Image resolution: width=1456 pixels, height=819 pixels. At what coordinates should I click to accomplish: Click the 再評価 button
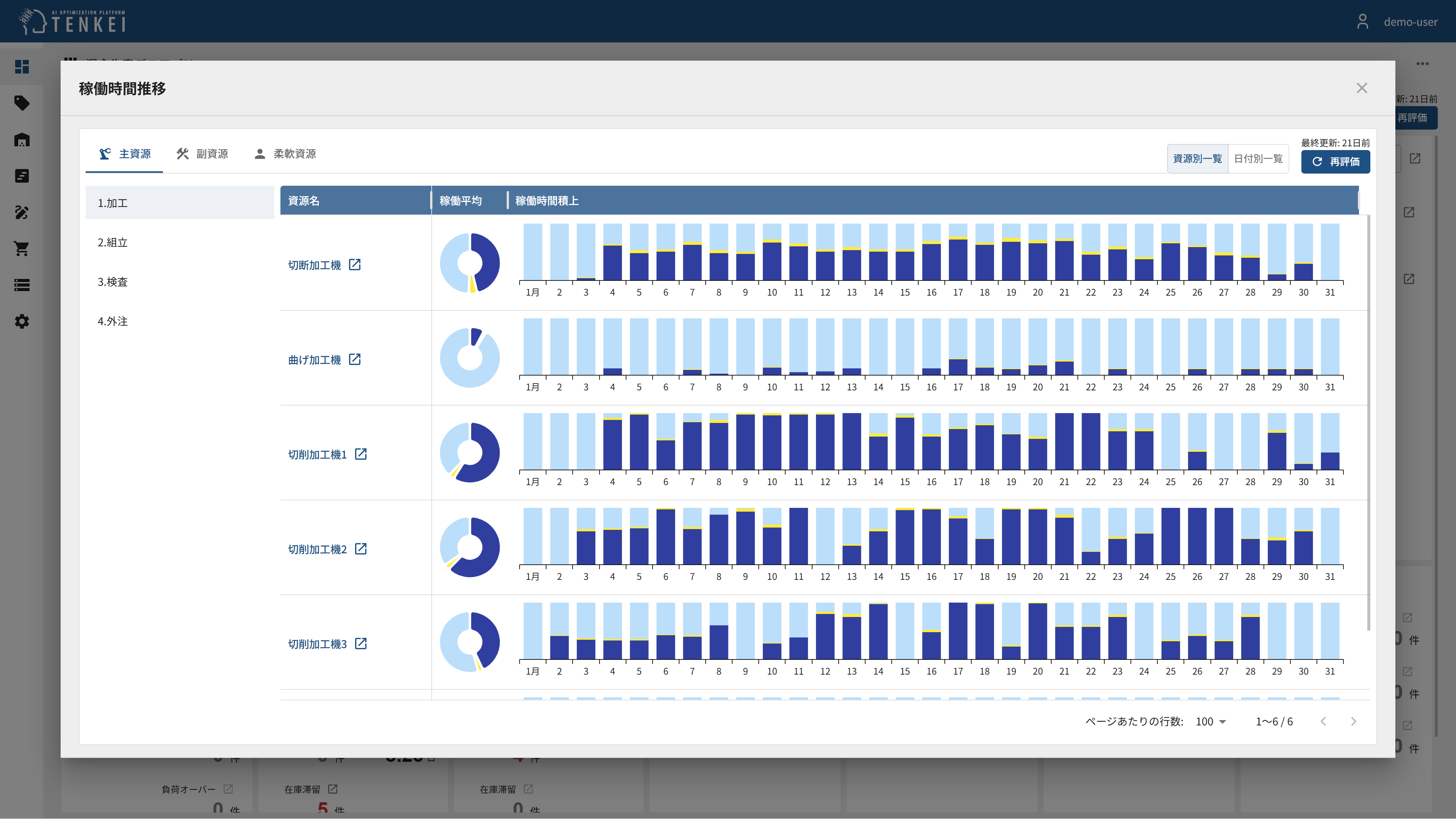click(1335, 162)
